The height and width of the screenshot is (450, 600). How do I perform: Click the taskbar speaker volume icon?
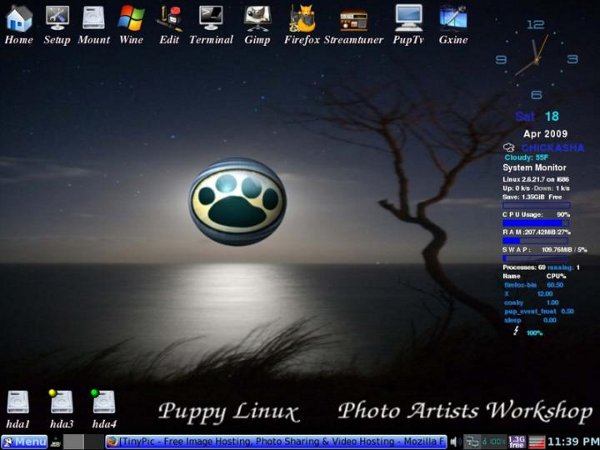click(x=454, y=442)
